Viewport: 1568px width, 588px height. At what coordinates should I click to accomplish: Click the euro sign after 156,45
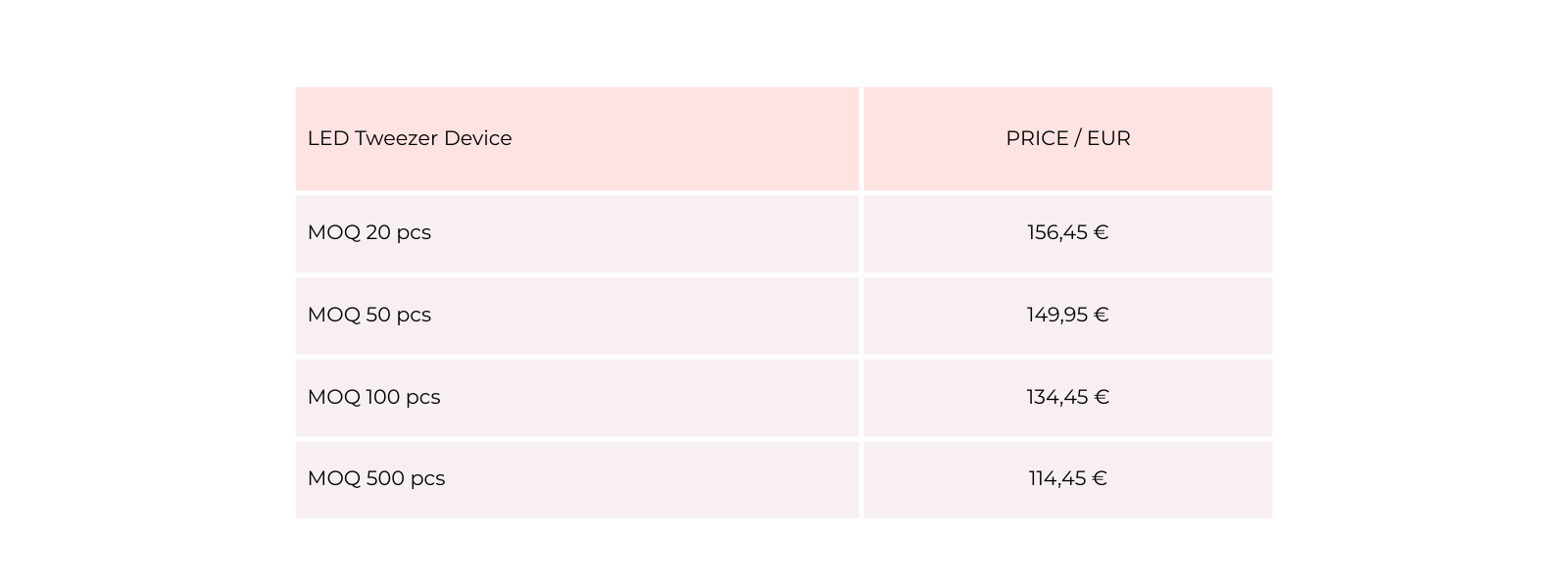point(1101,232)
